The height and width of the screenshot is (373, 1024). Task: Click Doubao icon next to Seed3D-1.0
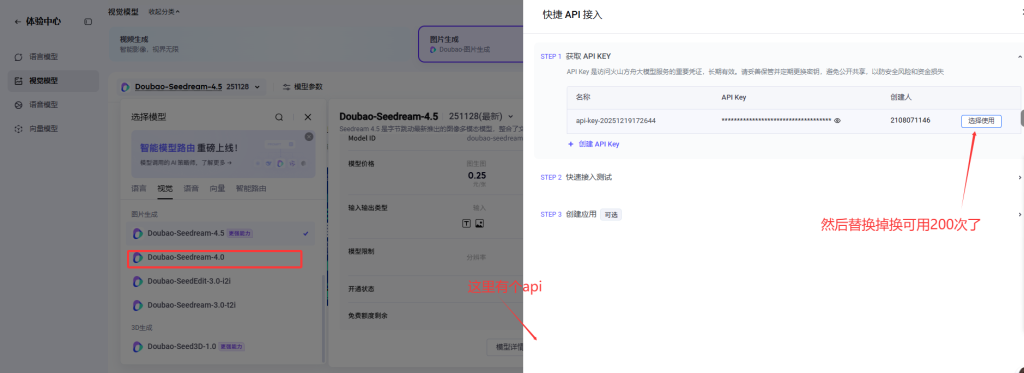coord(138,346)
